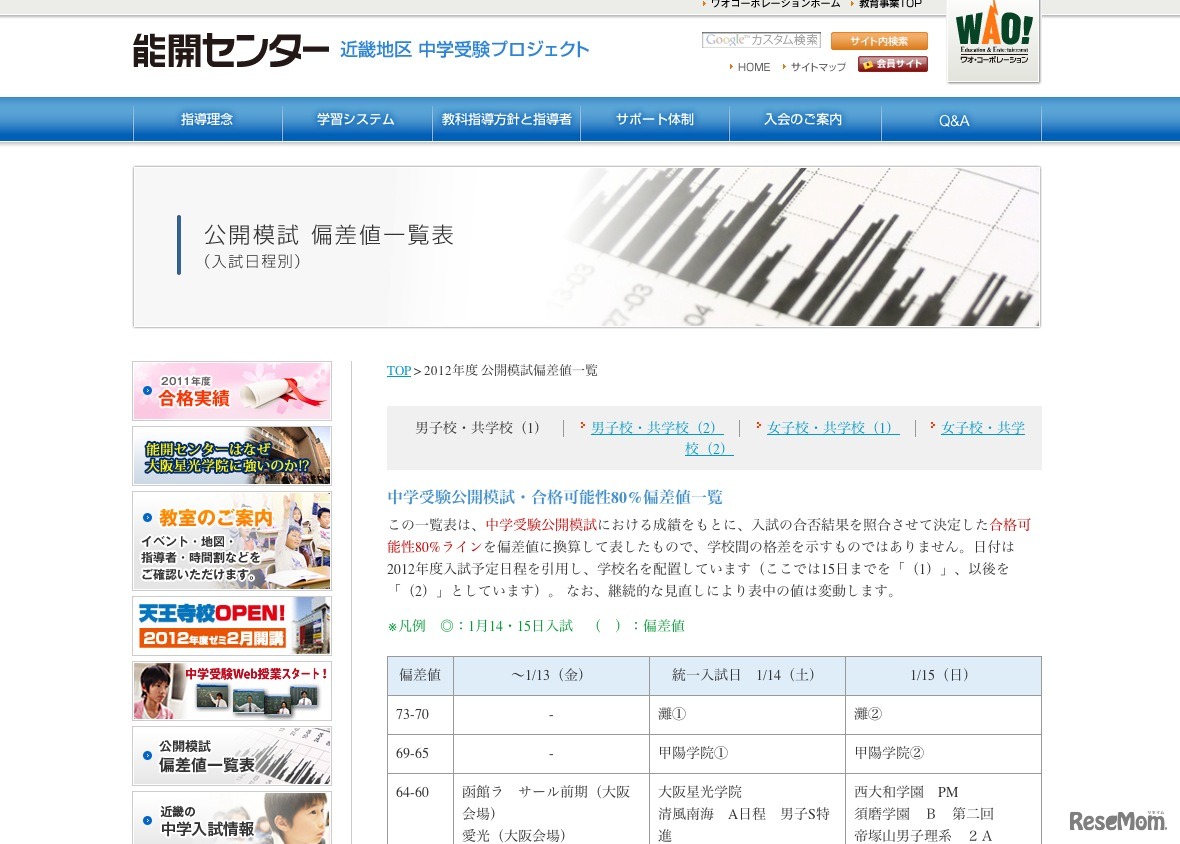The width and height of the screenshot is (1180, 844).
Task: Open the 公開模試 偏差値一覧表 sidebar banner
Action: 232,756
